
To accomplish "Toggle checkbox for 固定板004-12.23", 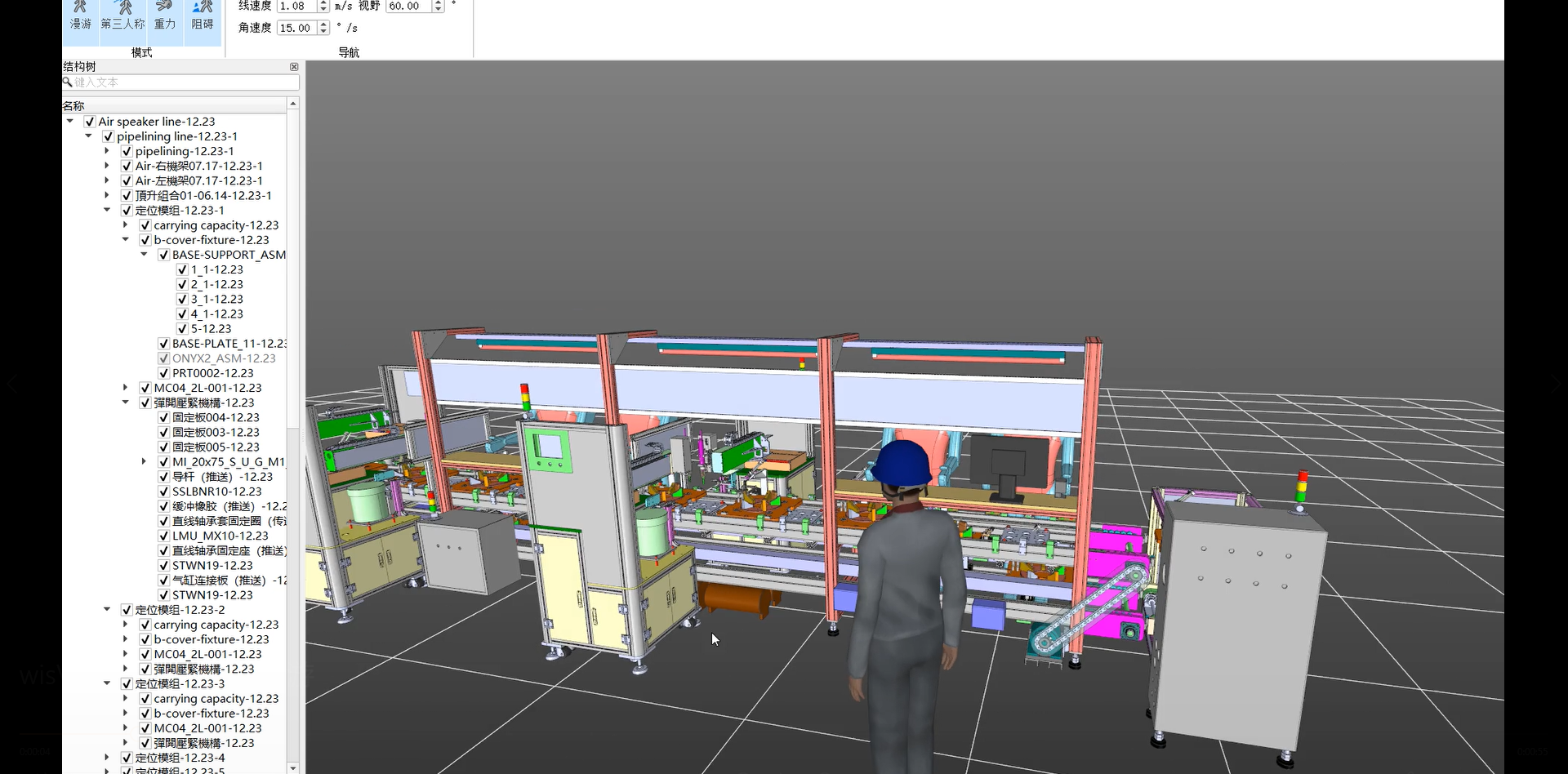I will [x=163, y=417].
